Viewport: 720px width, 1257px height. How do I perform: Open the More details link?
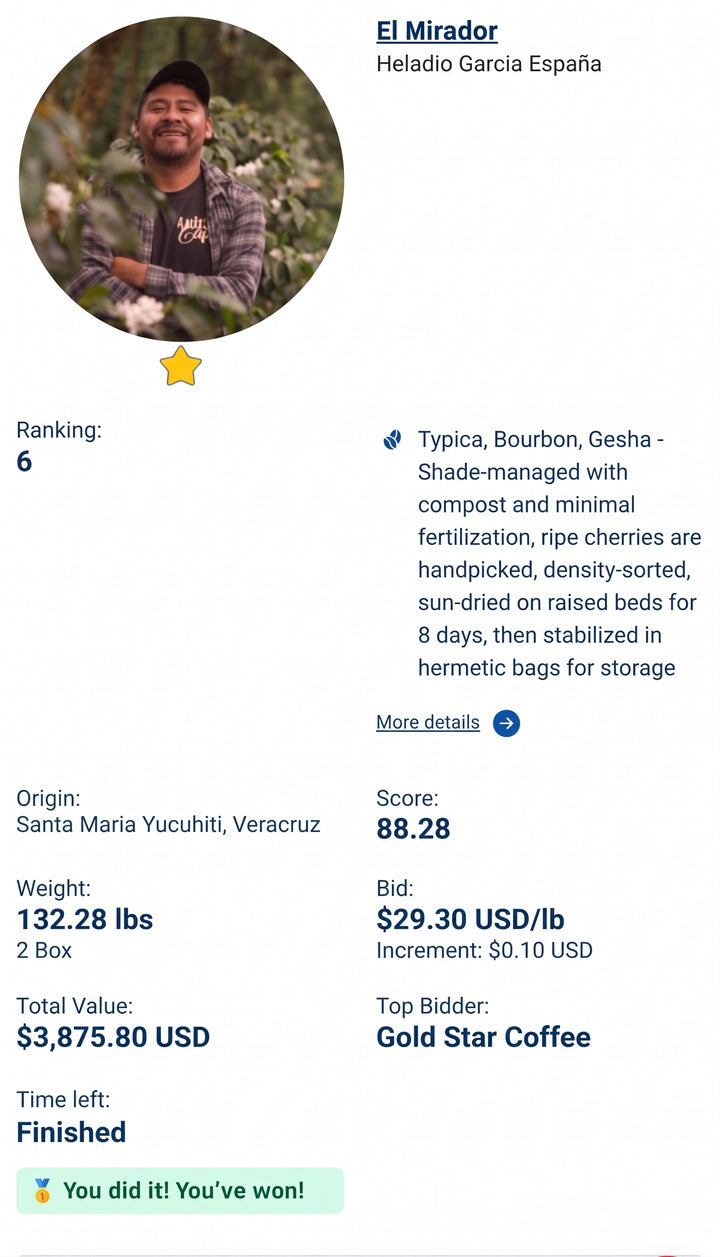coord(428,722)
